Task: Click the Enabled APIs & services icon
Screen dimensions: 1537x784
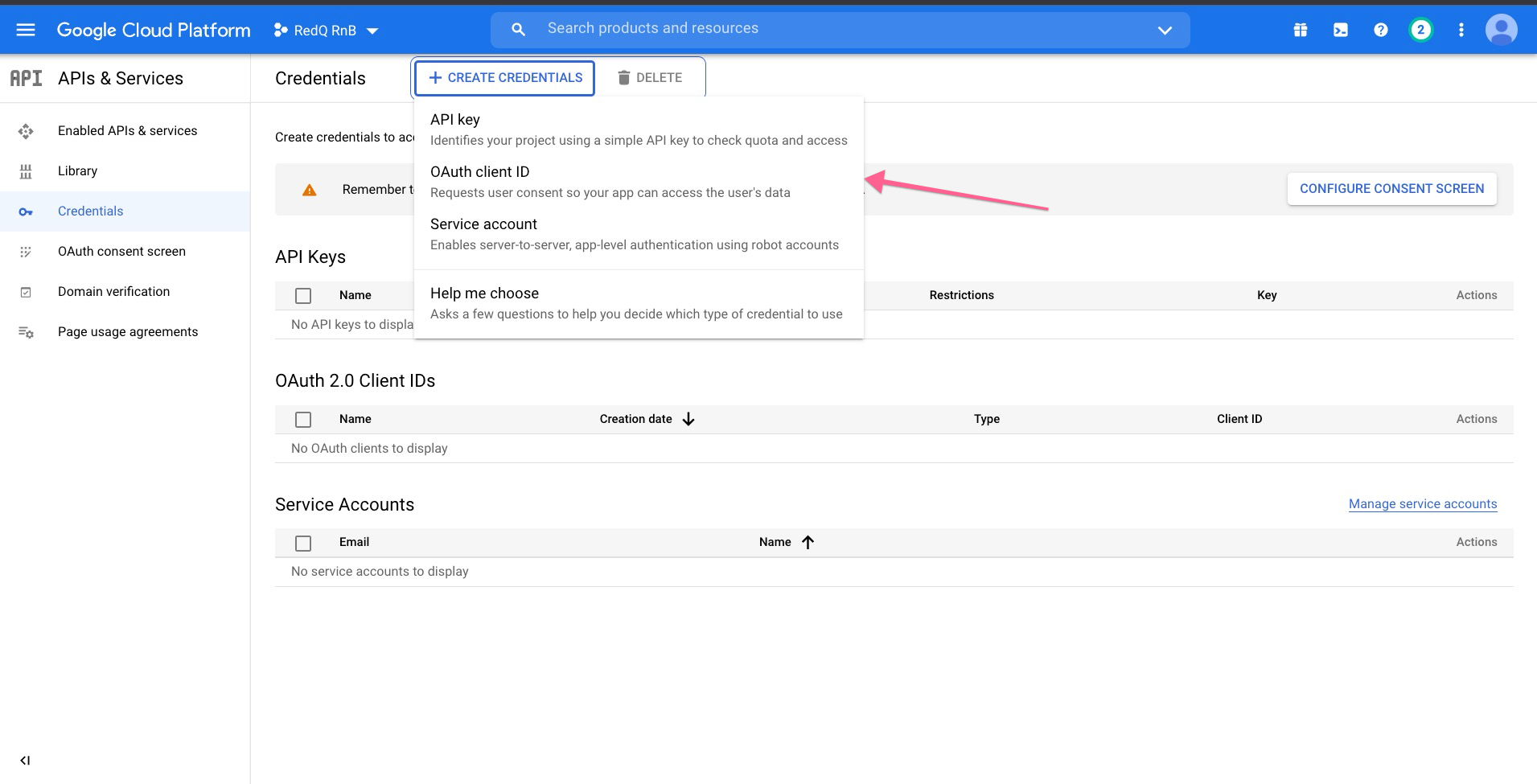Action: point(26,131)
